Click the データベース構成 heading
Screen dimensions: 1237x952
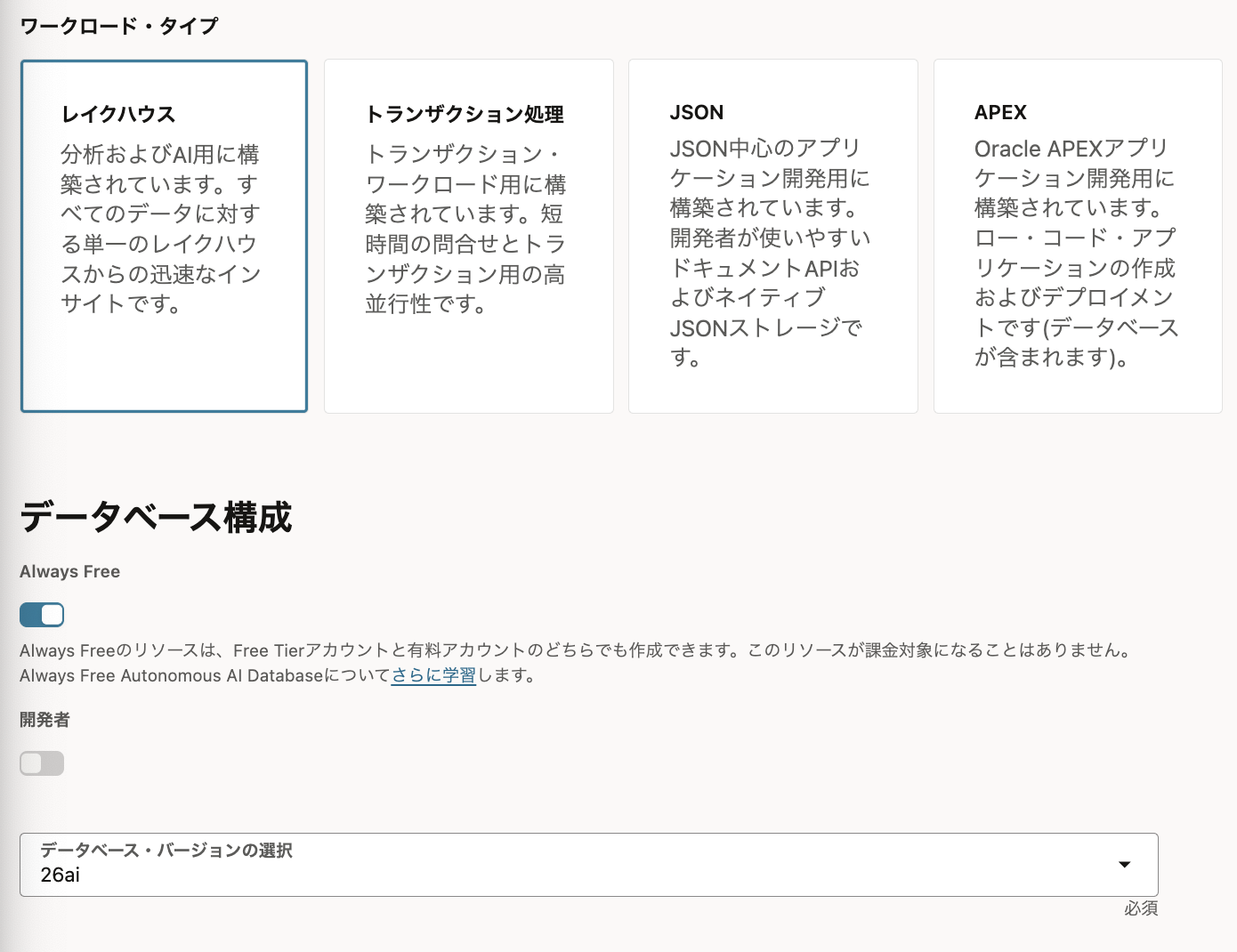coord(156,517)
